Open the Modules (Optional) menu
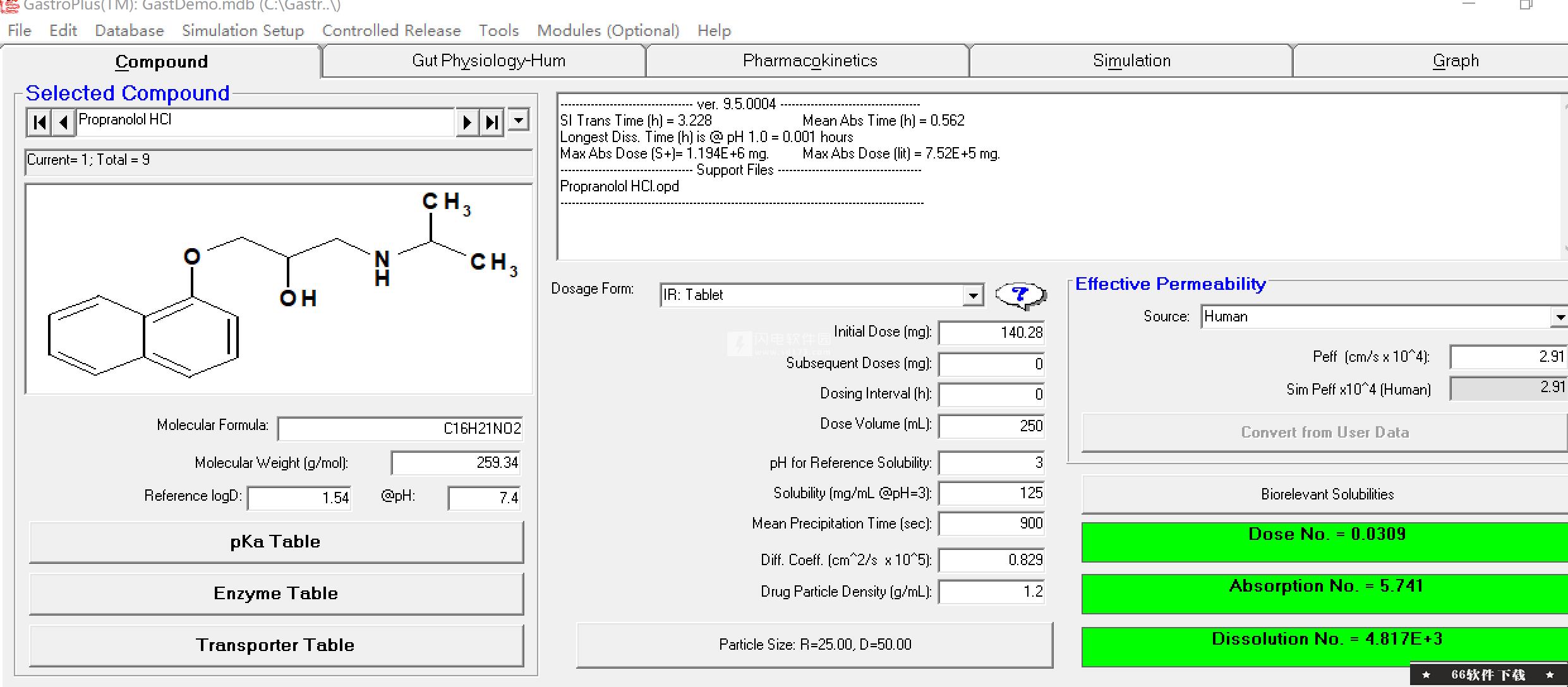The image size is (1568, 687). (608, 30)
